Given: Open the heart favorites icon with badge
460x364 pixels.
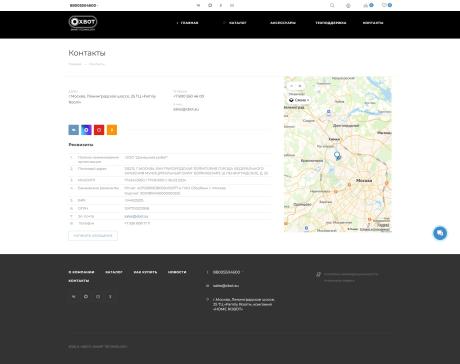Looking at the screenshot, I should point(387,5).
